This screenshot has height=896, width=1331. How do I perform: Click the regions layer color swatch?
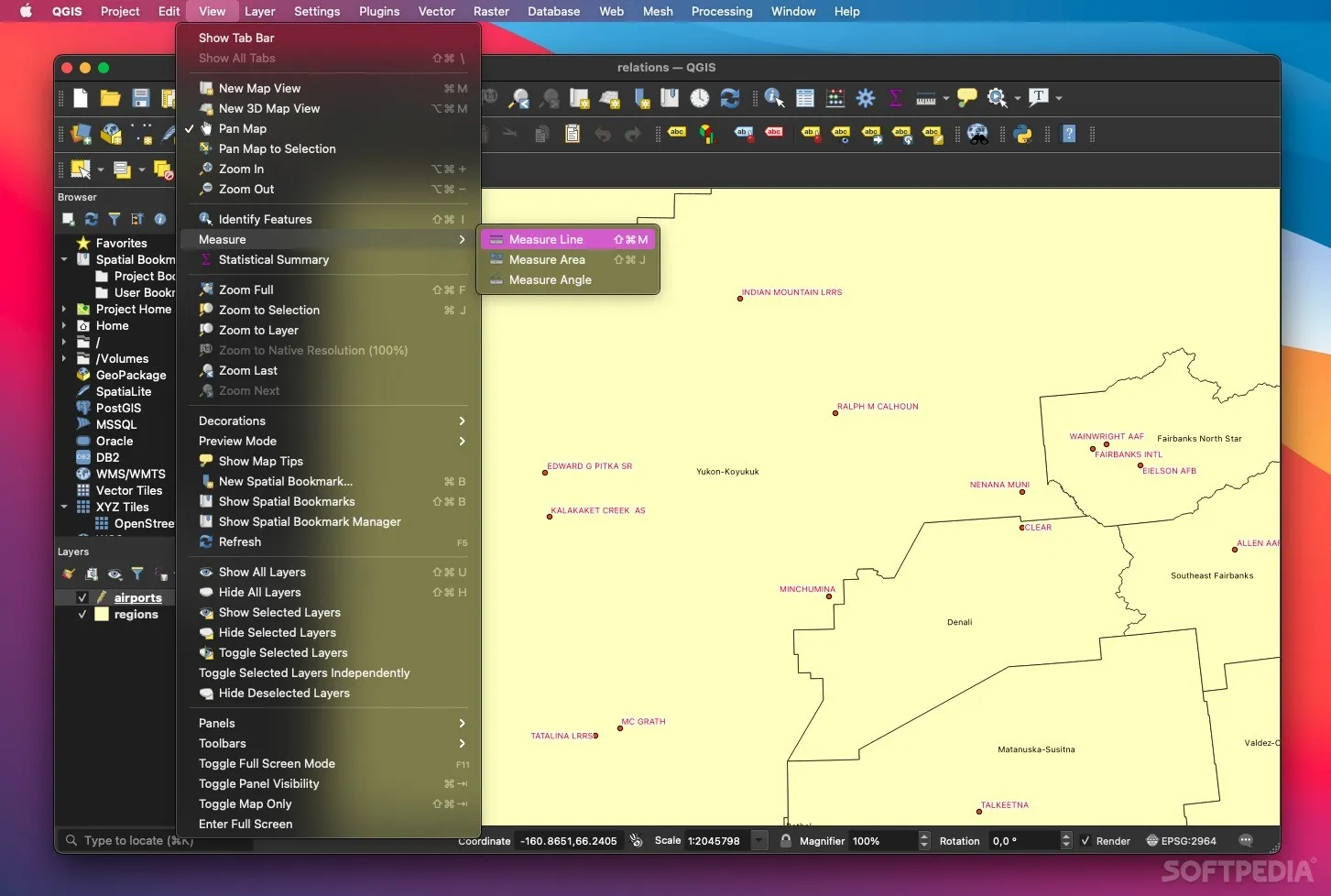[x=102, y=614]
